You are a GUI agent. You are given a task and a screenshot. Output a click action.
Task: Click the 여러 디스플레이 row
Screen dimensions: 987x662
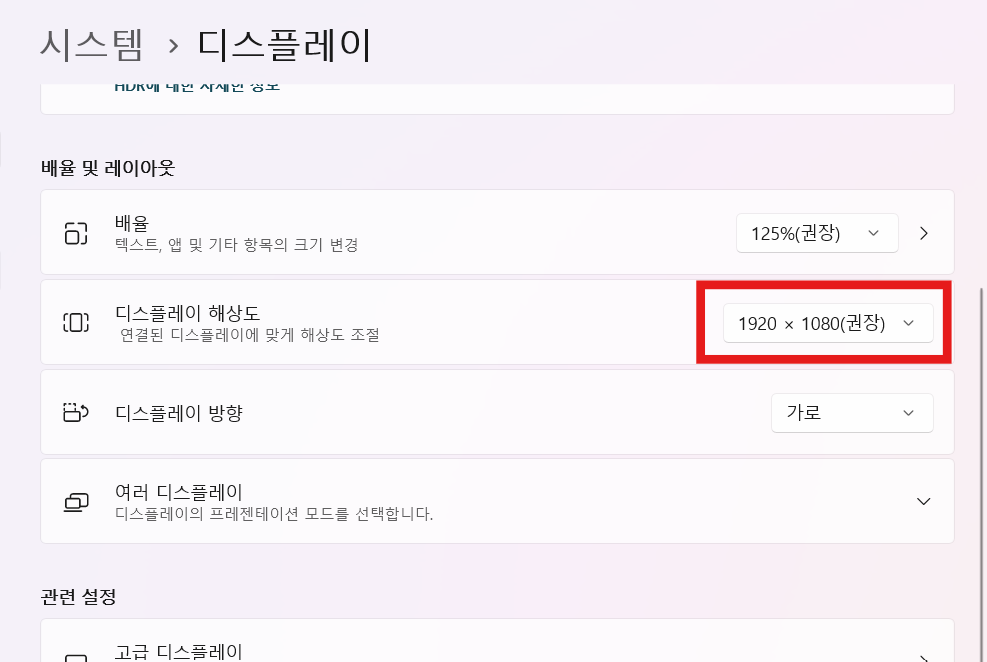(400, 501)
